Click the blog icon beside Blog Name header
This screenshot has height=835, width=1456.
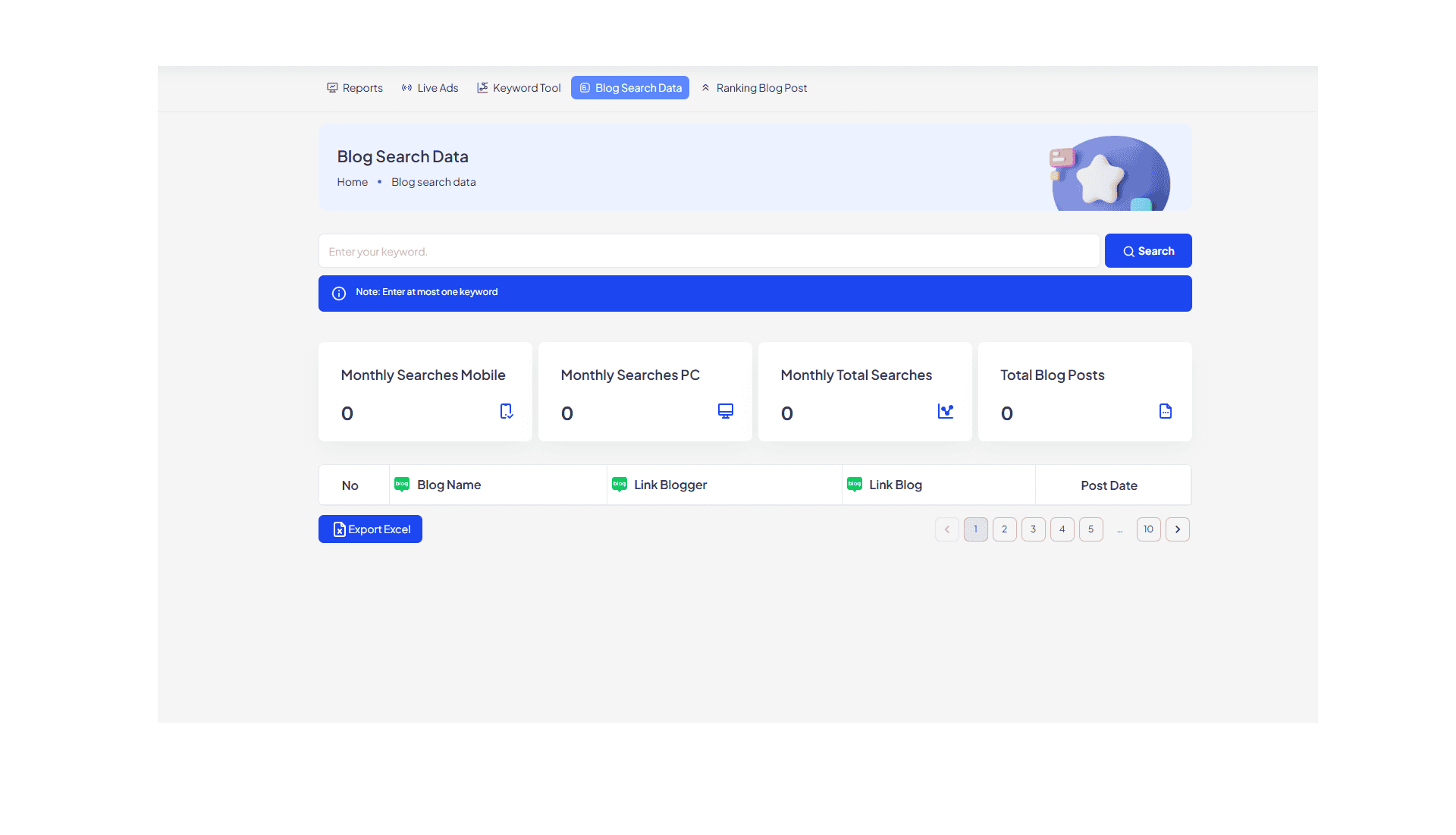tap(402, 485)
